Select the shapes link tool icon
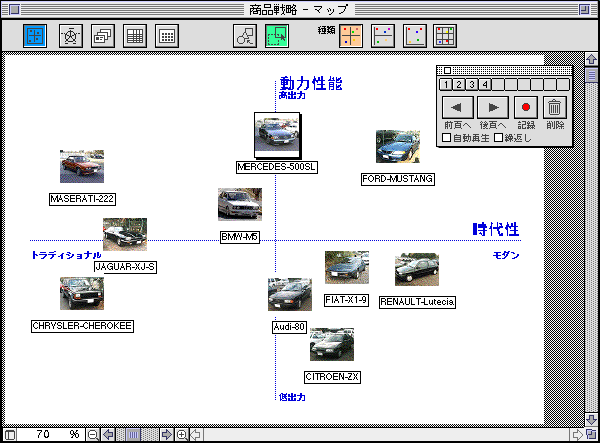The width and height of the screenshot is (600, 443). (x=245, y=36)
